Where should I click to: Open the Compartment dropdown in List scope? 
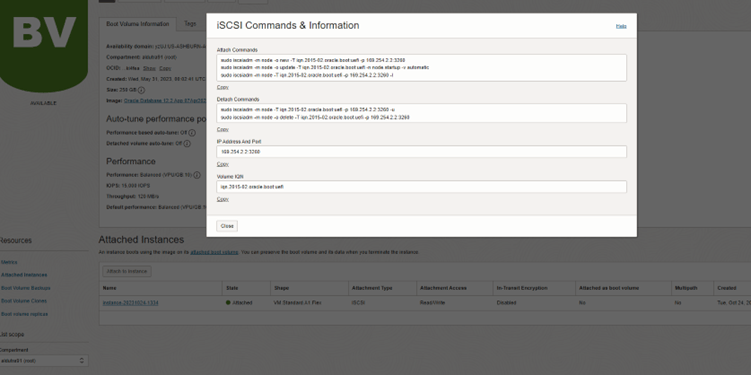click(44, 361)
